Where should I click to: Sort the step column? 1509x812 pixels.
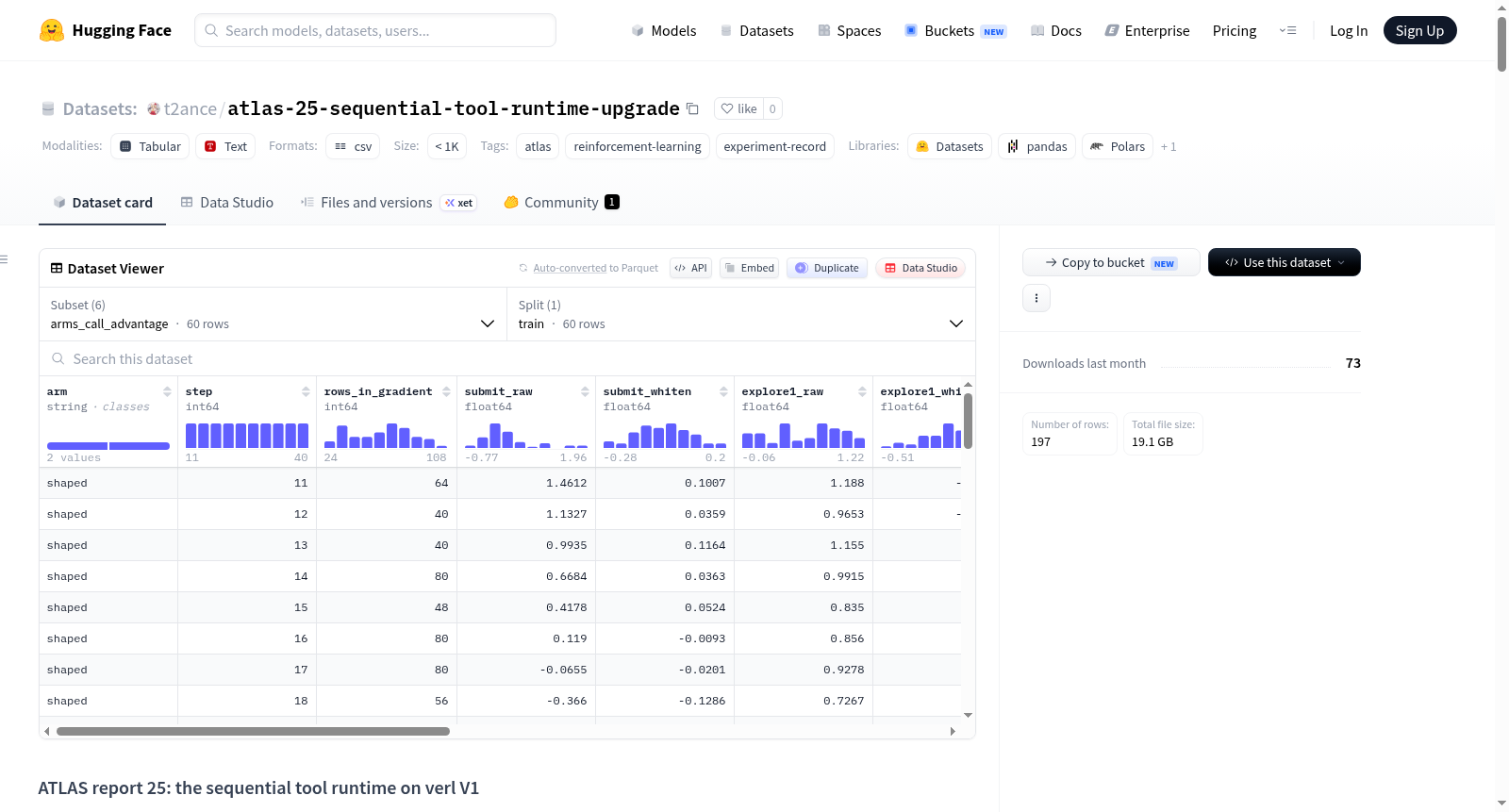(x=306, y=391)
